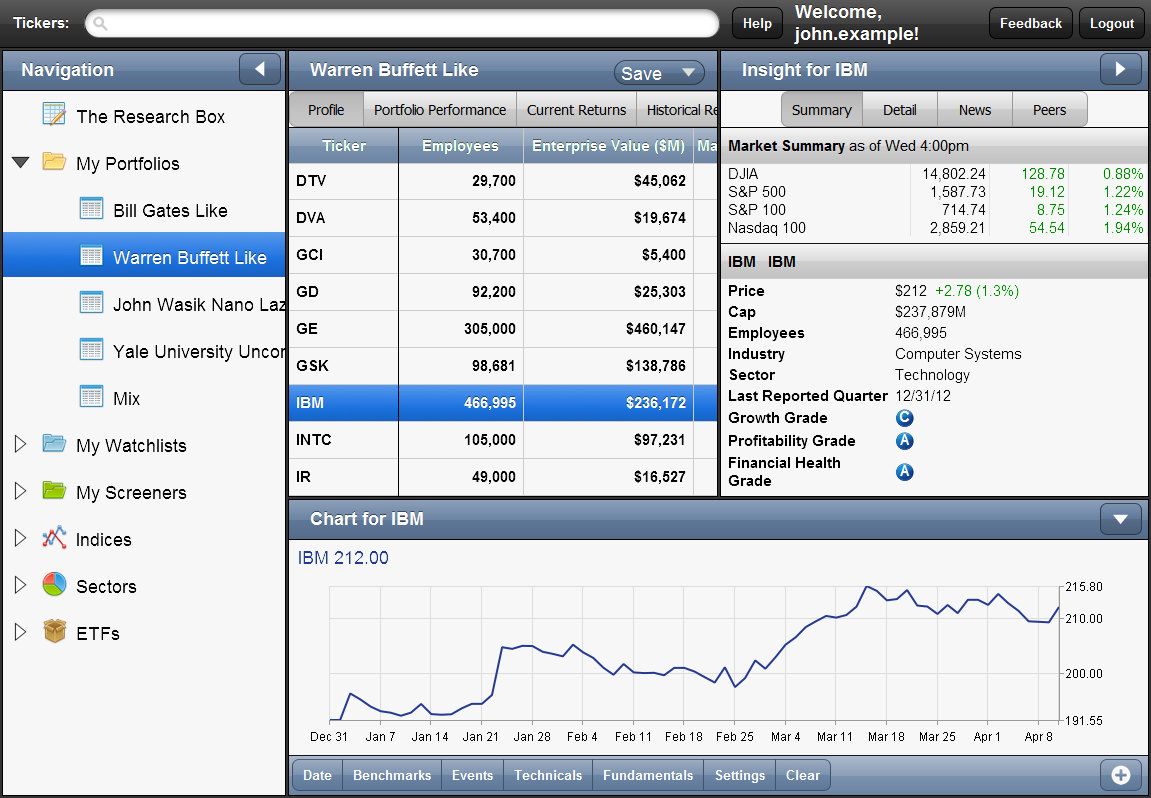Collapse the Navigation panel with left arrow
The image size is (1151, 798).
coord(260,70)
